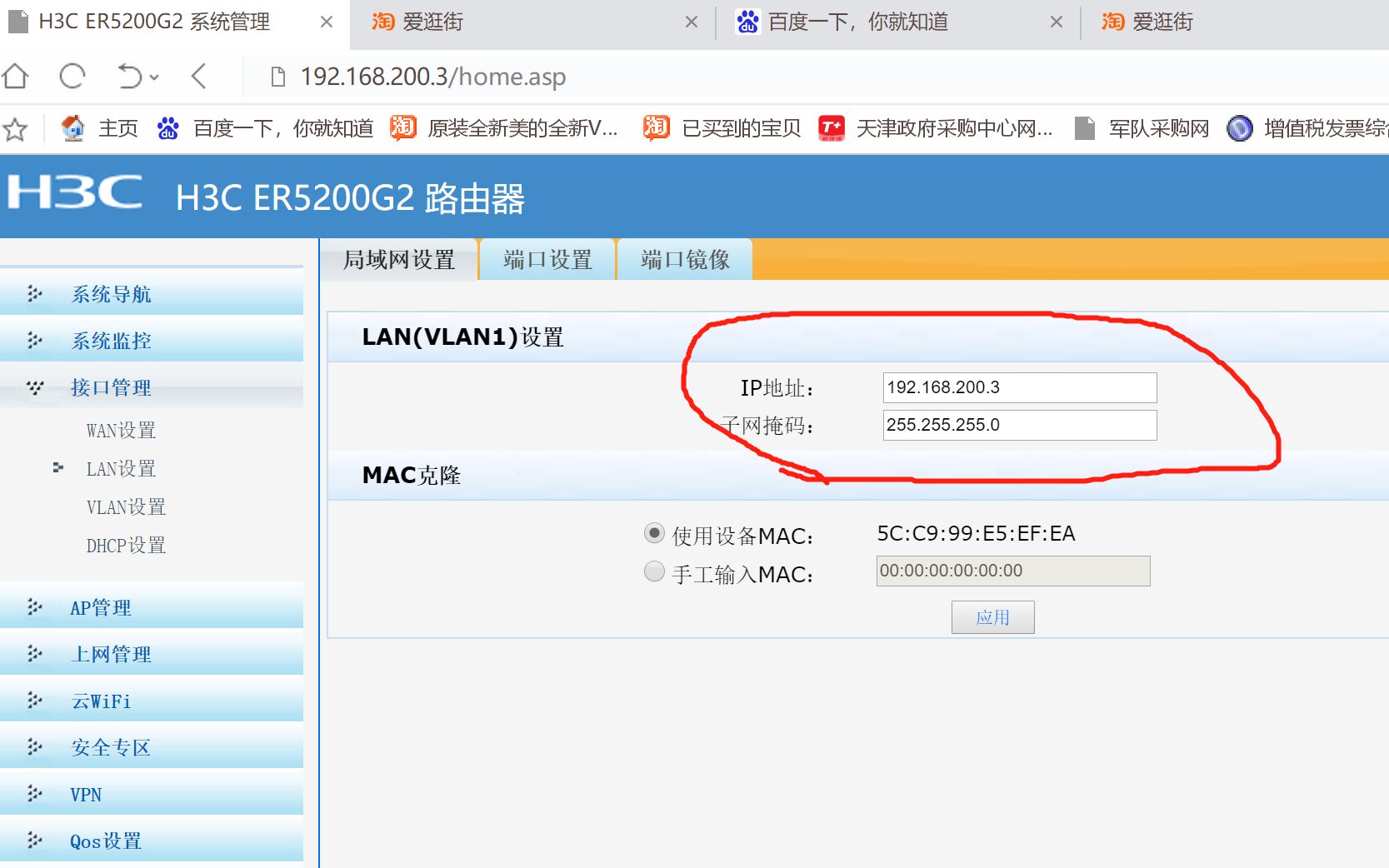Open the VLAN设置 submenu item
This screenshot has width=1389, height=868.
pyautogui.click(x=126, y=507)
